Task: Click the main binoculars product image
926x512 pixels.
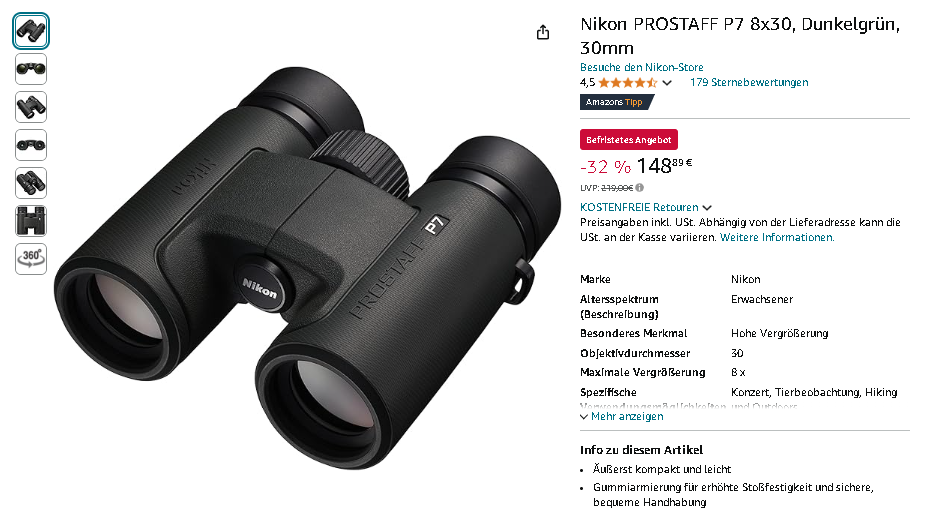Action: (x=307, y=268)
